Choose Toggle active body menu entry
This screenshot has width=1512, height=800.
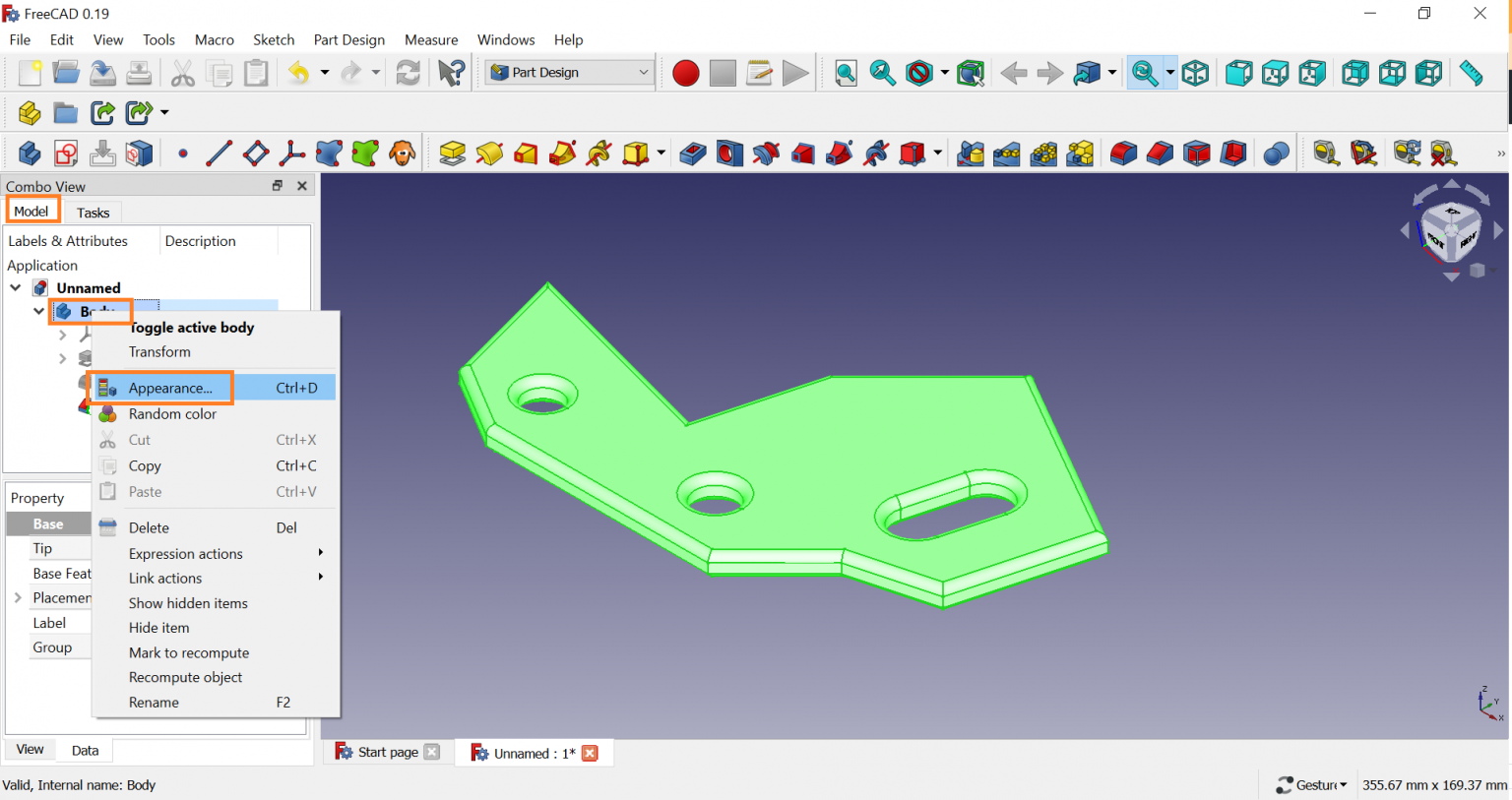192,328
